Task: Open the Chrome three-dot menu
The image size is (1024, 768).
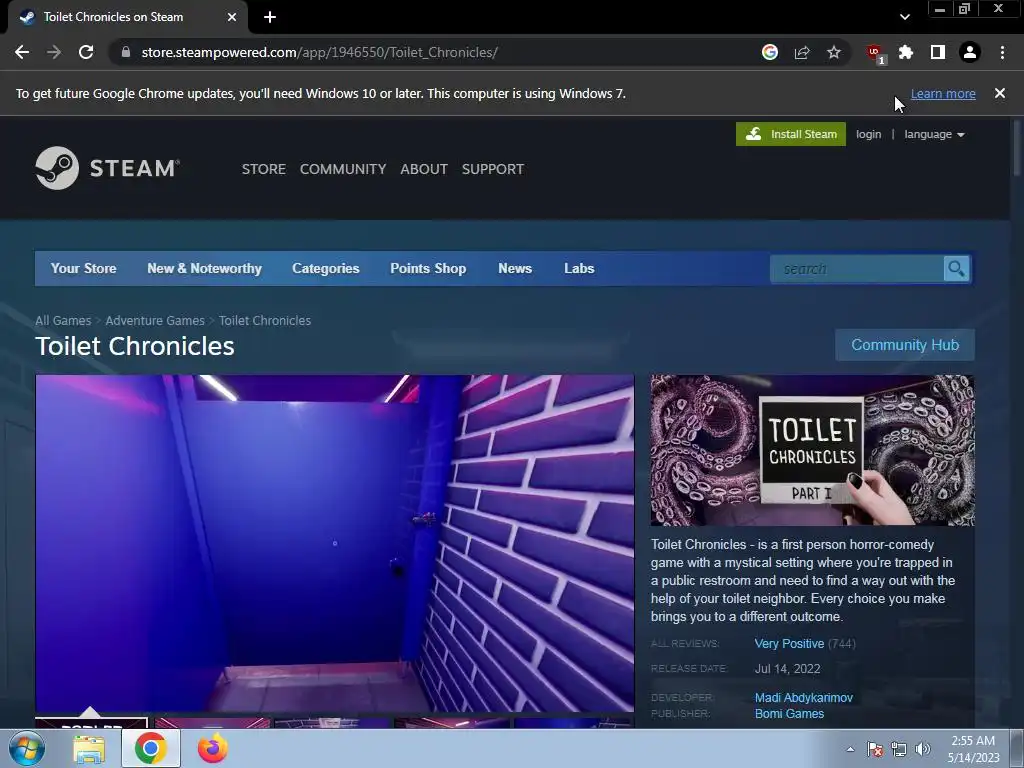Action: tap(1002, 52)
